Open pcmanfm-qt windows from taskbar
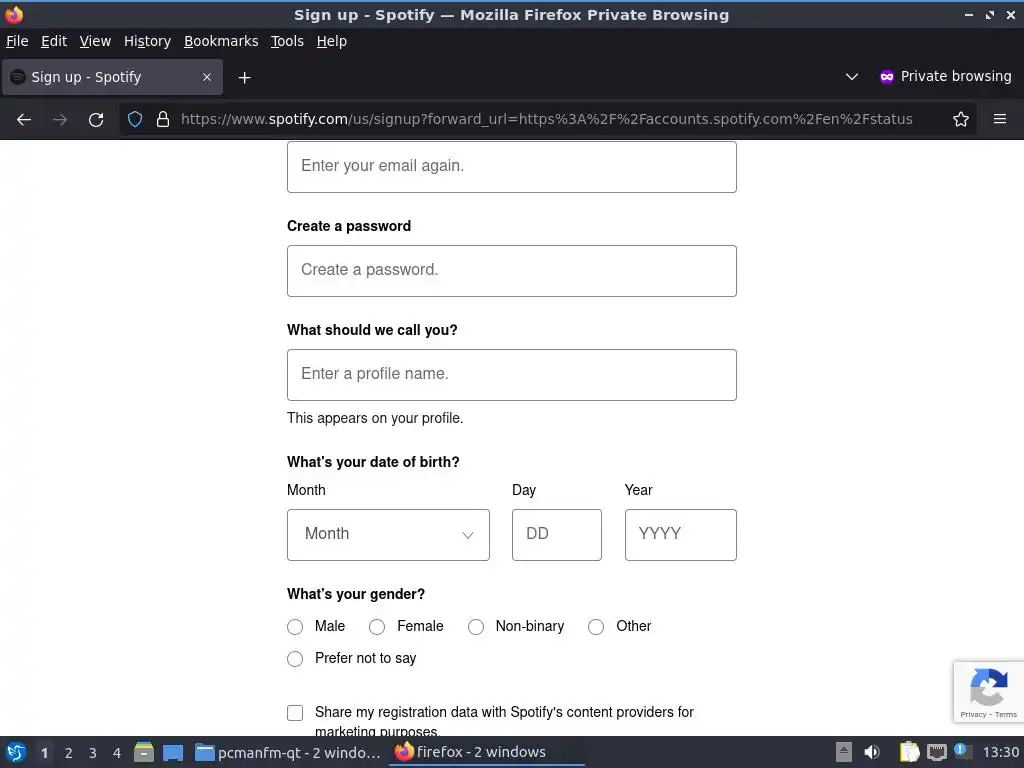The width and height of the screenshot is (1024, 768). (x=288, y=752)
